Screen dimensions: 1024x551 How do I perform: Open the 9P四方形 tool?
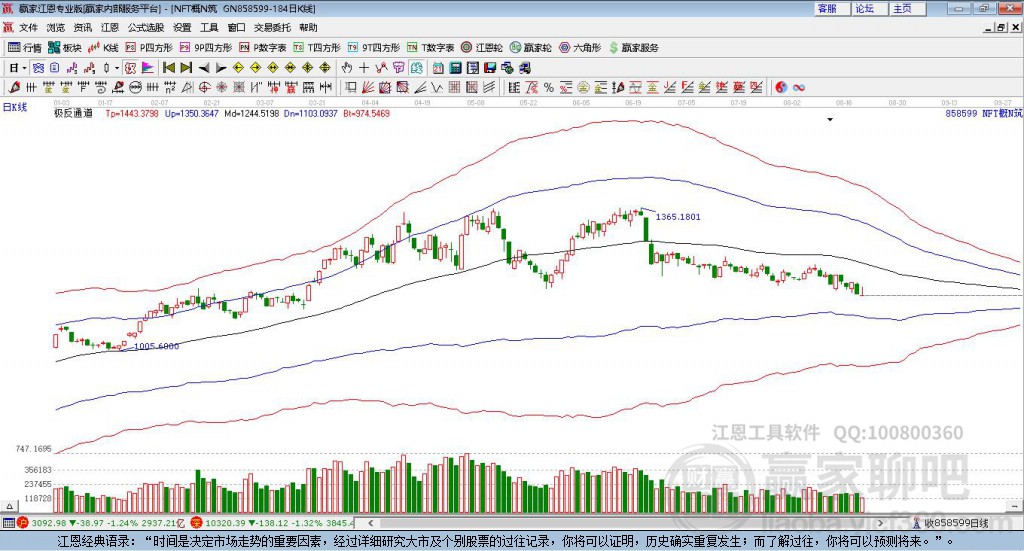tap(206, 48)
